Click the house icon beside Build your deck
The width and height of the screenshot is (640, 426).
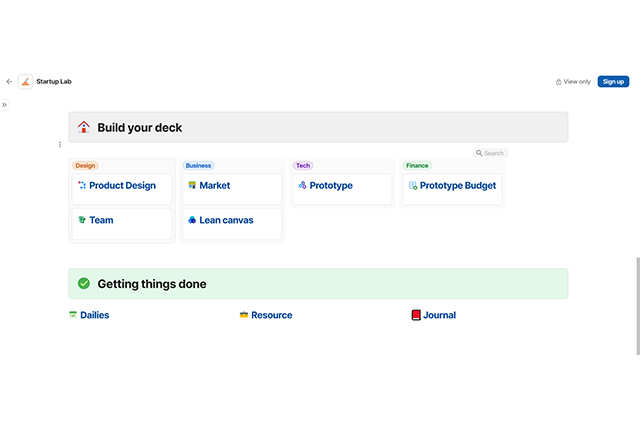(84, 127)
